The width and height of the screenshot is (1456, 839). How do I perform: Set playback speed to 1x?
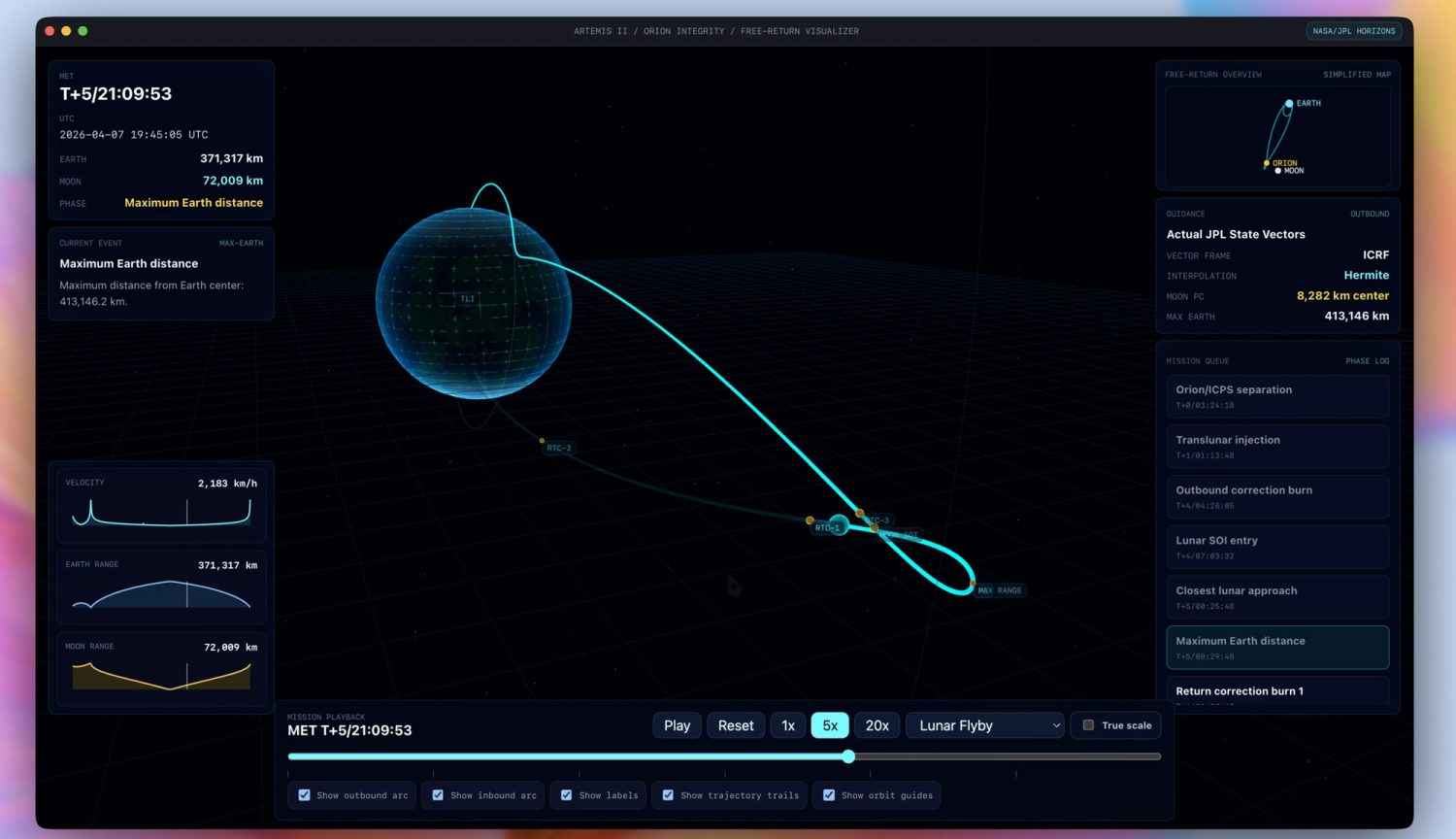click(788, 725)
